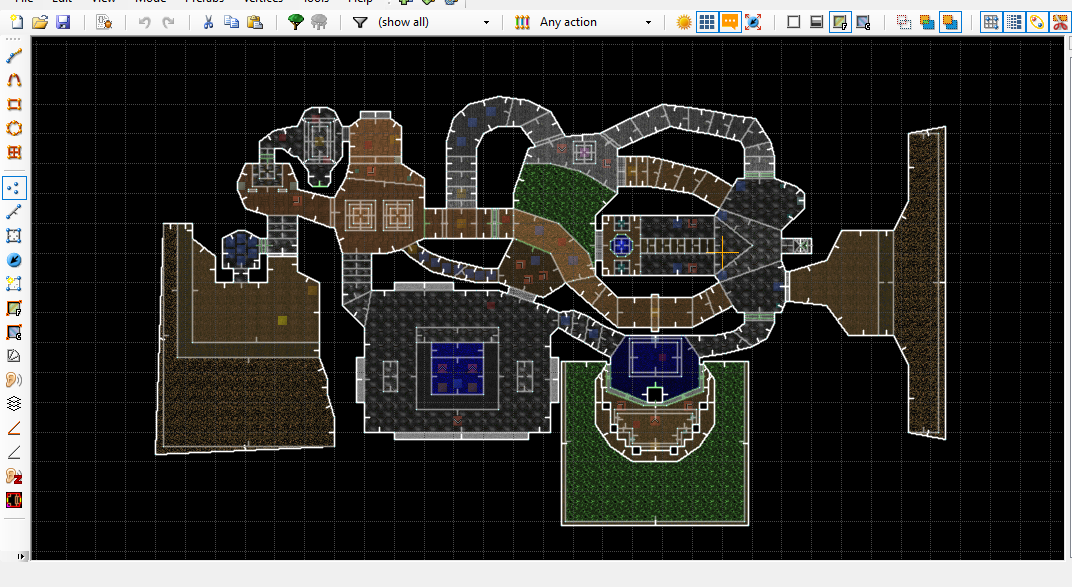Viewport: 1072px width, 587px height.
Task: Select the gray slope line tool
Action: coord(14,452)
